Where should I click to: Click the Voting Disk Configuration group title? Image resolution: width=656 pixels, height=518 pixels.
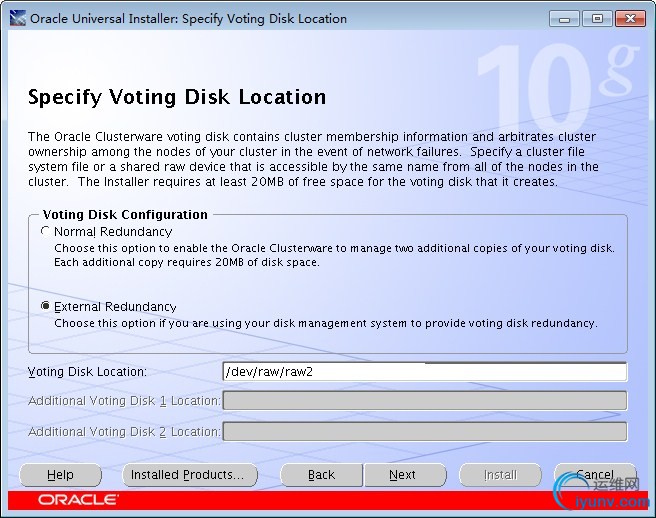125,215
